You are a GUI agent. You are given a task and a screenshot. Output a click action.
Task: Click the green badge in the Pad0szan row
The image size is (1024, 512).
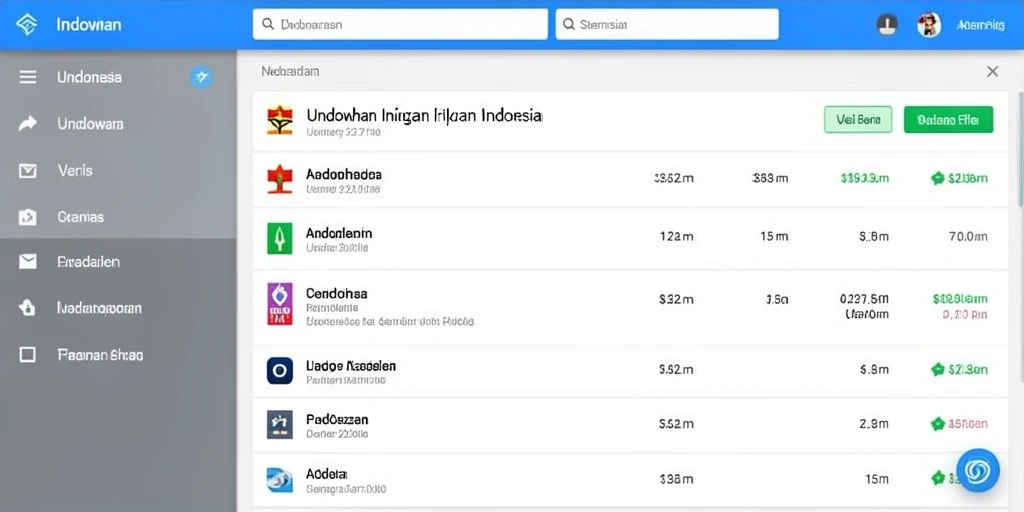938,424
